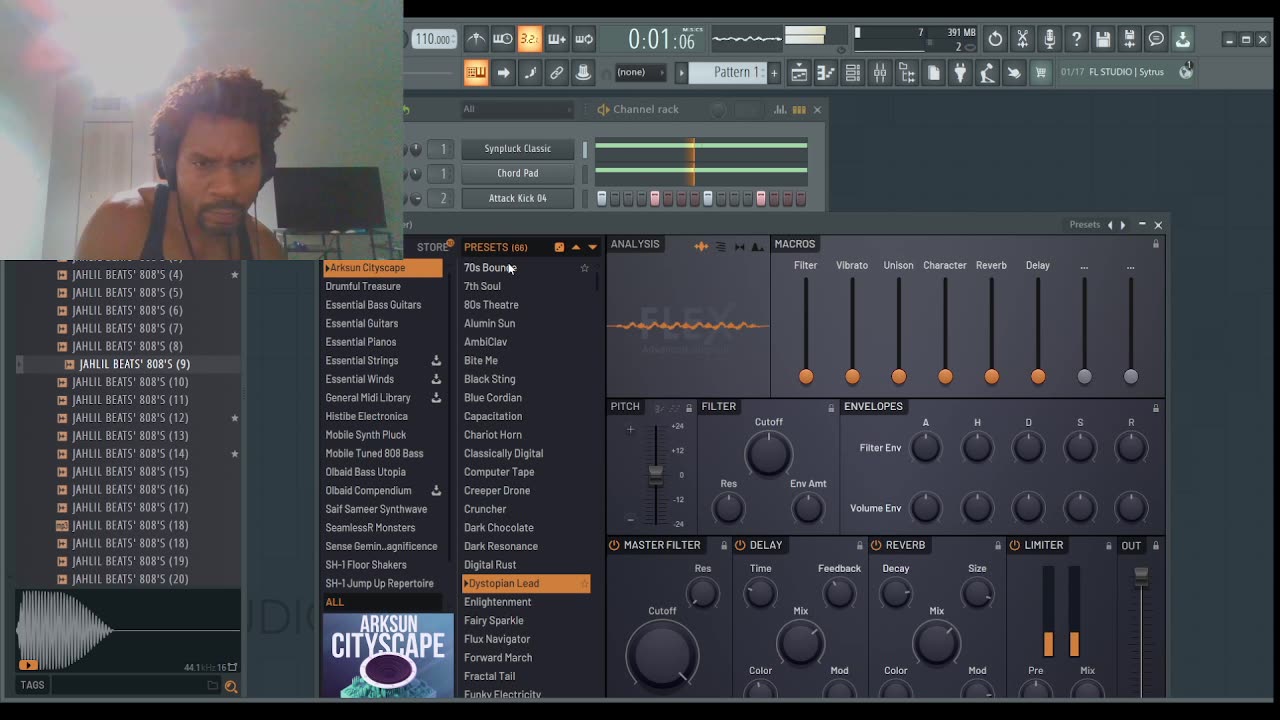The image size is (1280, 720).
Task: Select the Chord Pad channel
Action: [x=517, y=174]
